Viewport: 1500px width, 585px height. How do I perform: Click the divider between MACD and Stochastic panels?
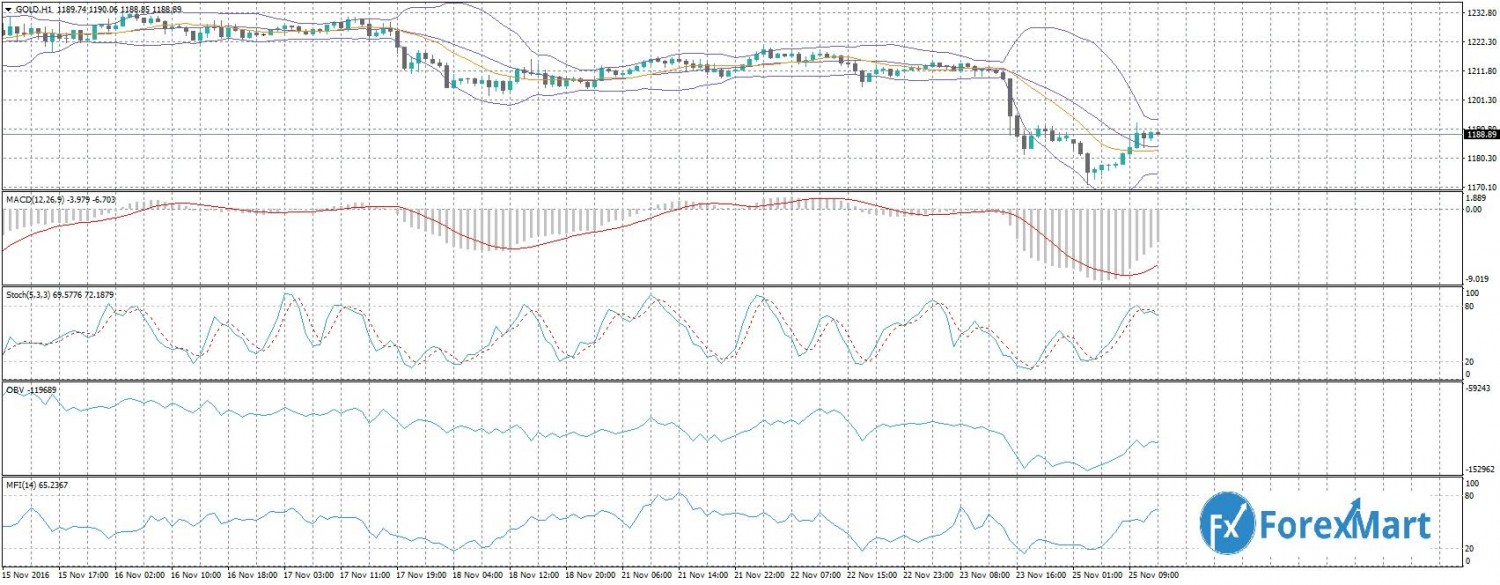[730, 286]
